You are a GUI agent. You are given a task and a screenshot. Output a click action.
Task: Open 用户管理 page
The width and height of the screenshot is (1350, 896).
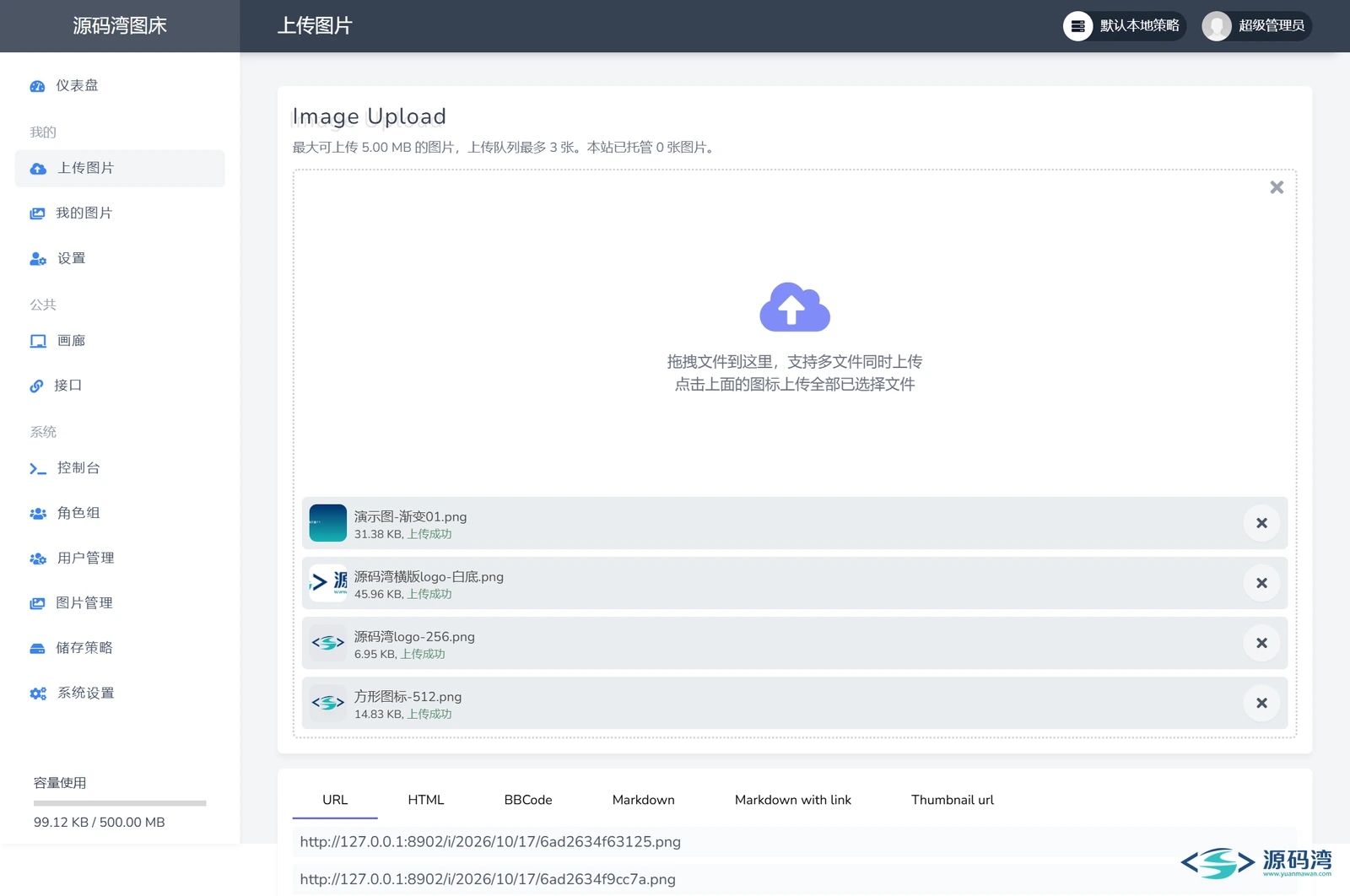coord(120,559)
